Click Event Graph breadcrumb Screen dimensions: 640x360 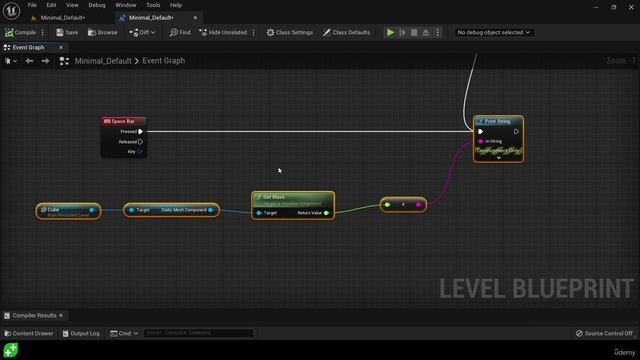(164, 61)
